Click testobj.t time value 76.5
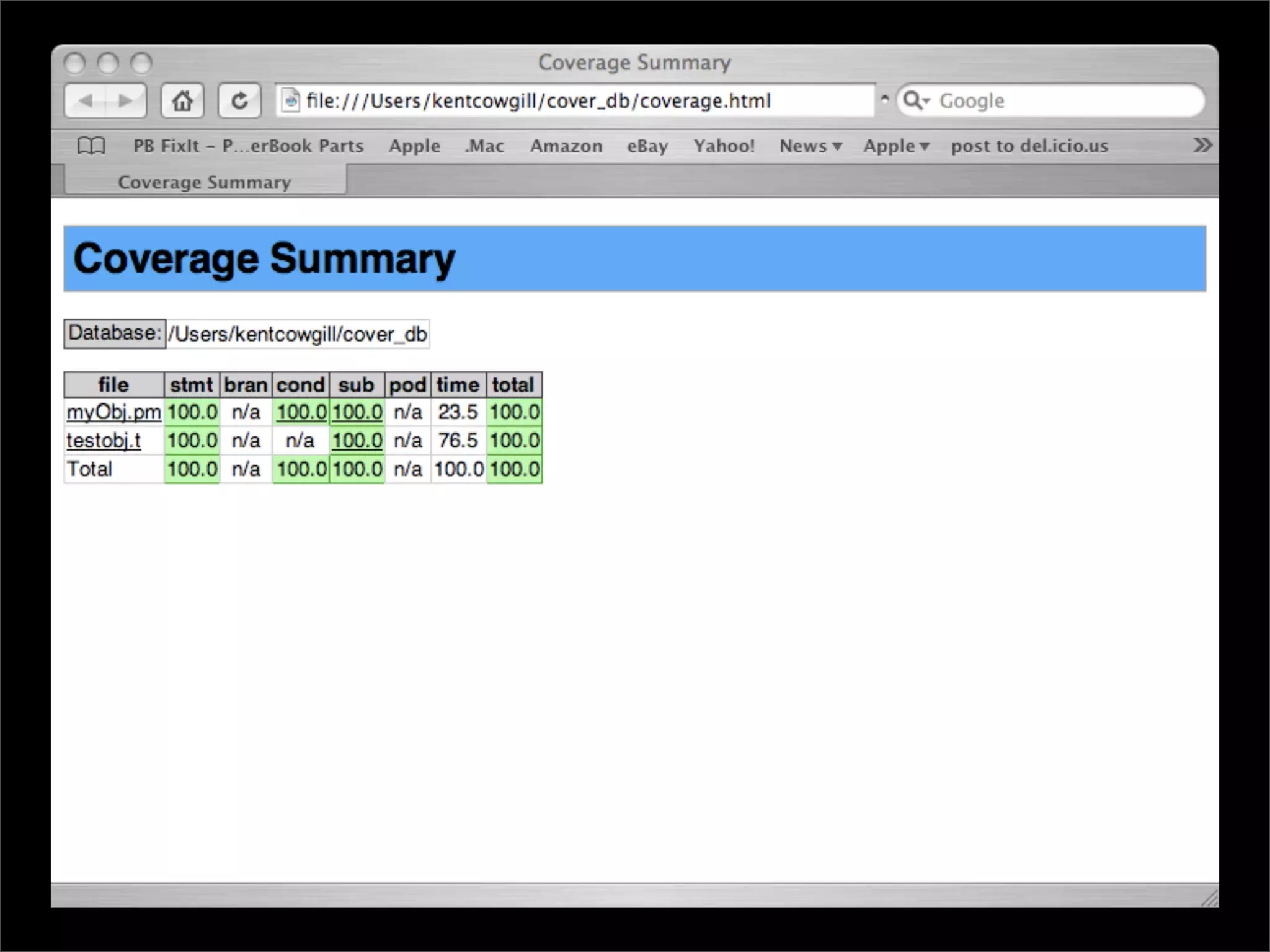This screenshot has width=1270, height=952. pos(458,441)
